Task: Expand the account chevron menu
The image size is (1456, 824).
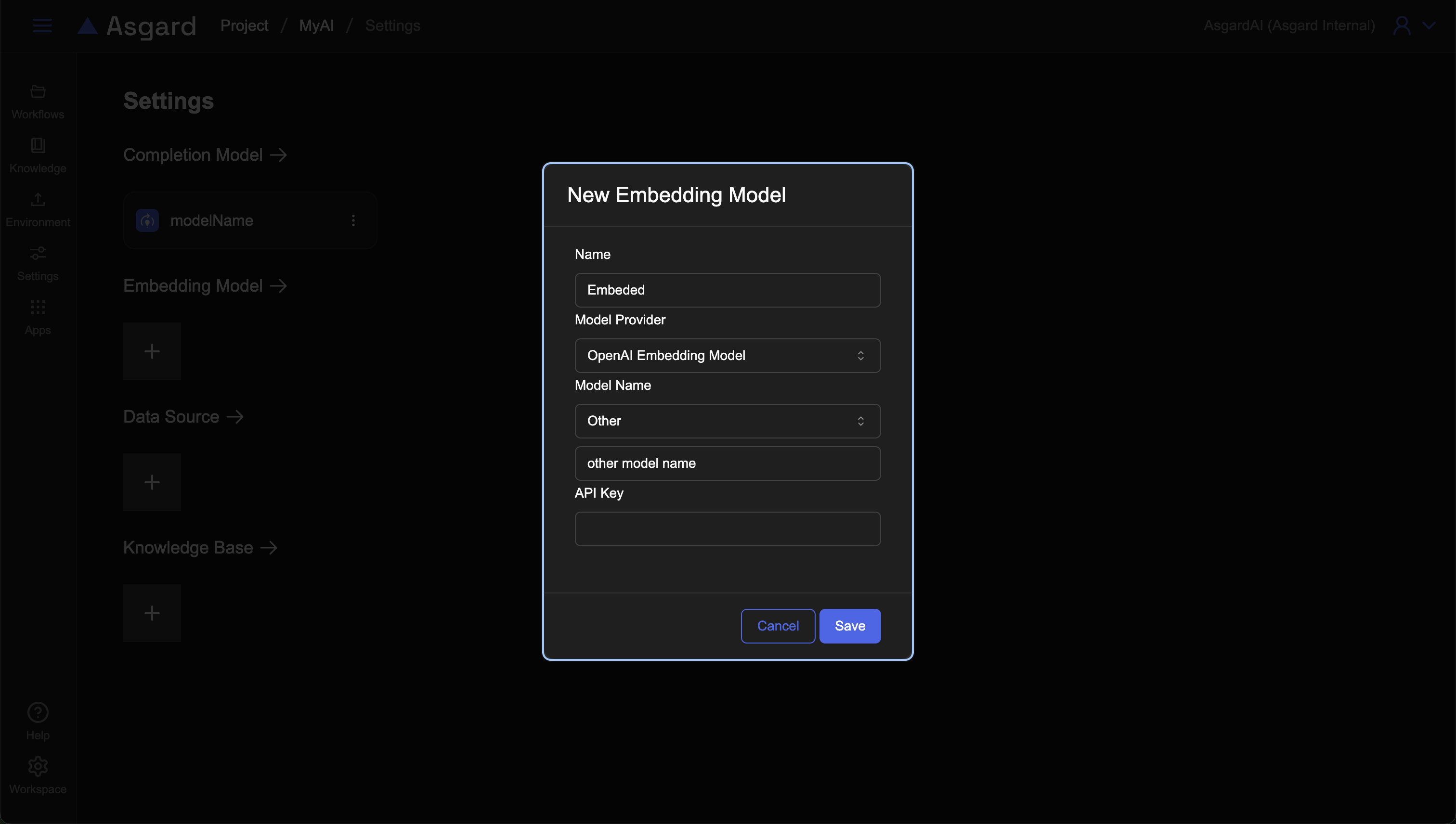Action: (1429, 26)
